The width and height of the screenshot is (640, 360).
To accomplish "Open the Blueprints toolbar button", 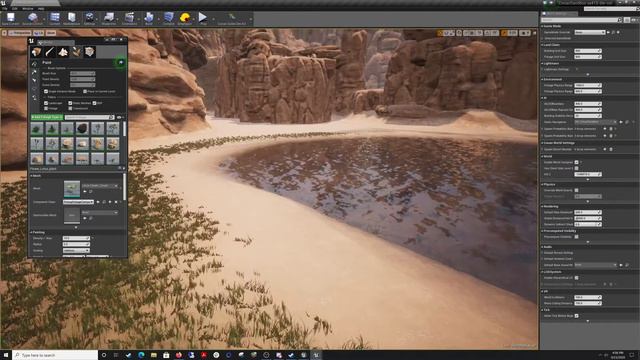I will [x=109, y=18].
